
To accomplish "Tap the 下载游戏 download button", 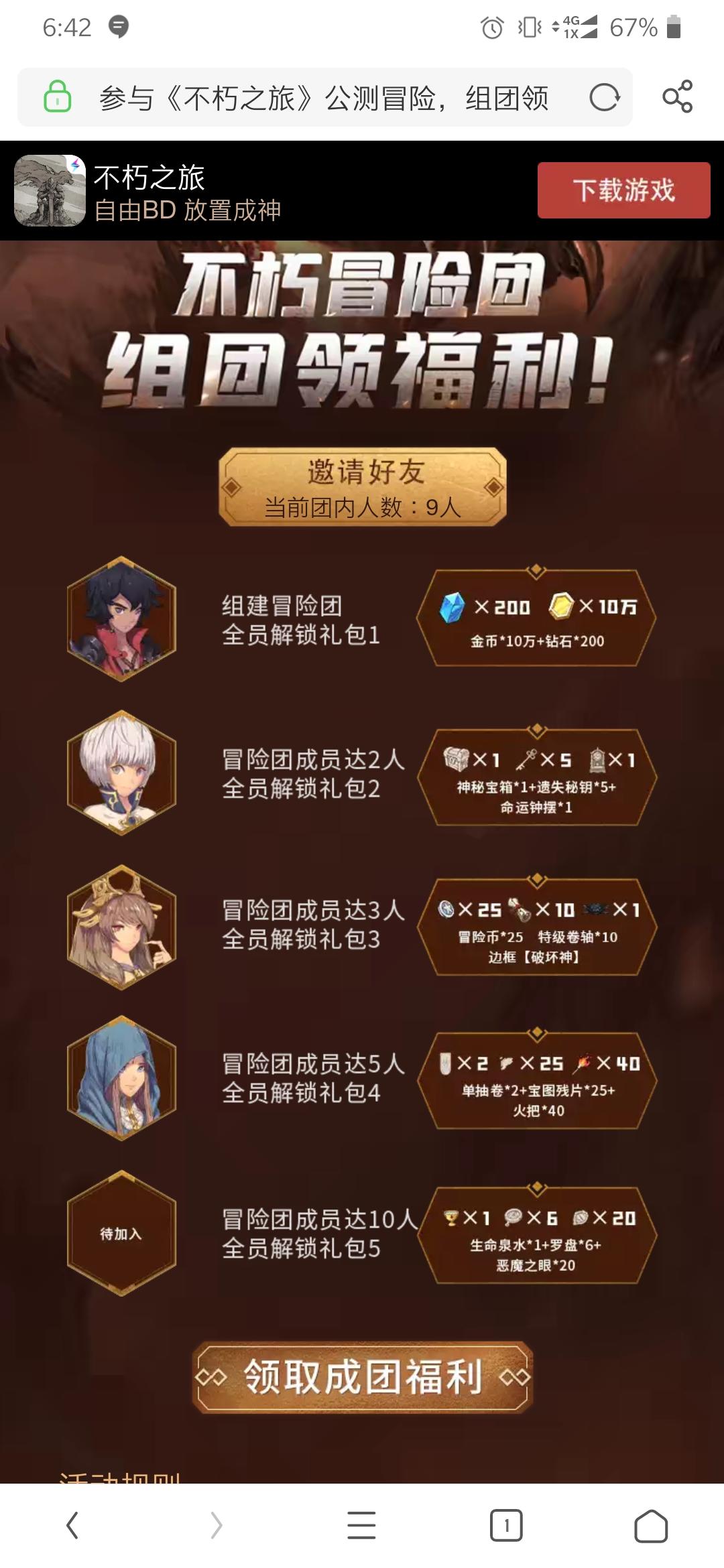I will pyautogui.click(x=623, y=190).
